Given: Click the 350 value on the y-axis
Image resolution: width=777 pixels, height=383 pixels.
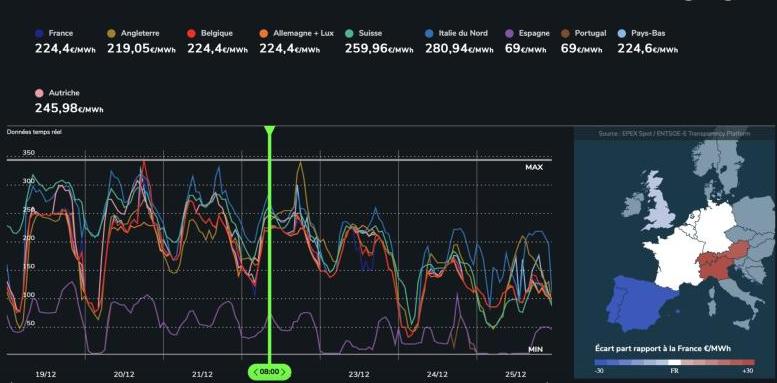Looking at the screenshot, I should (29, 153).
